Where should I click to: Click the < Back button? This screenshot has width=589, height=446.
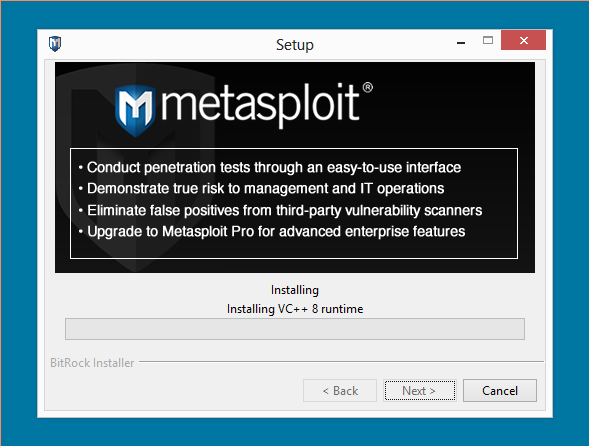tap(340, 391)
